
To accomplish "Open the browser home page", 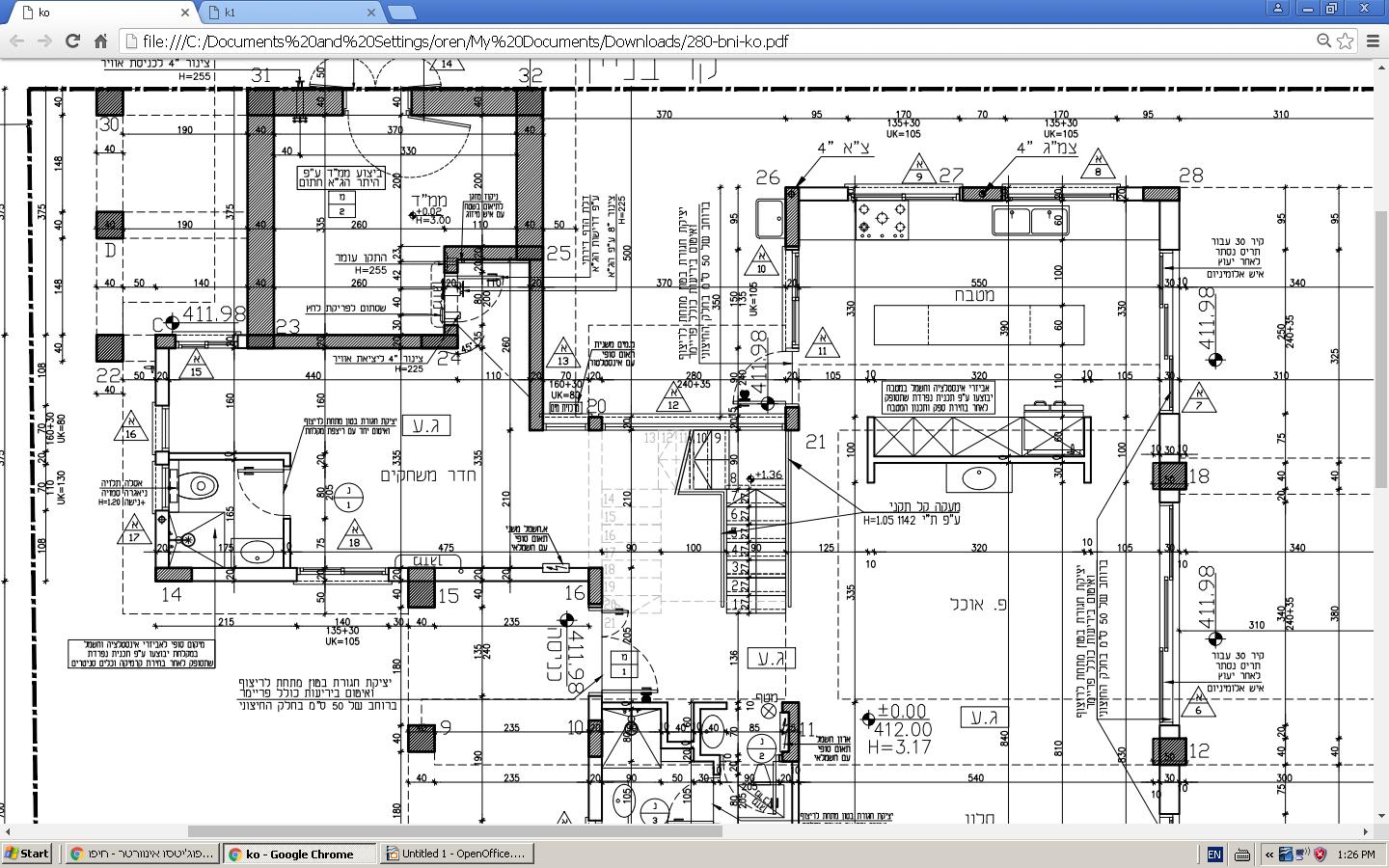I will [x=100, y=41].
